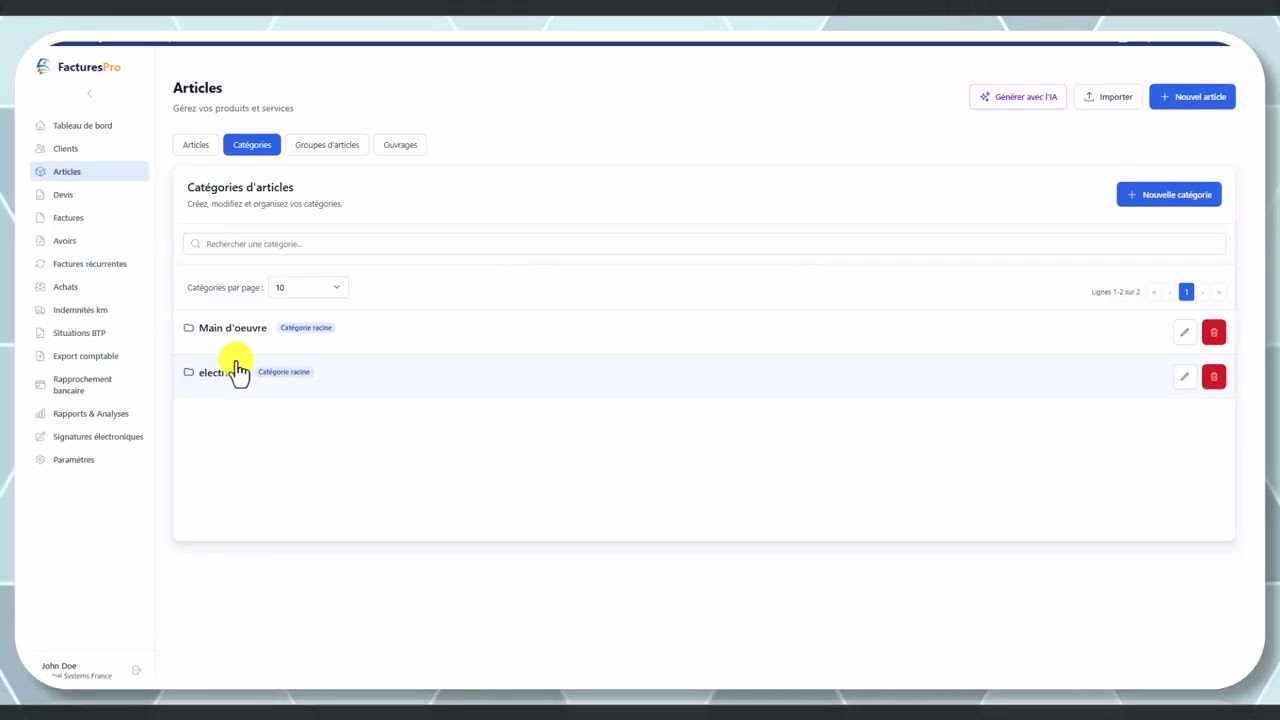The height and width of the screenshot is (720, 1280).
Task: Click the Paramètres gear icon
Action: pos(40,460)
